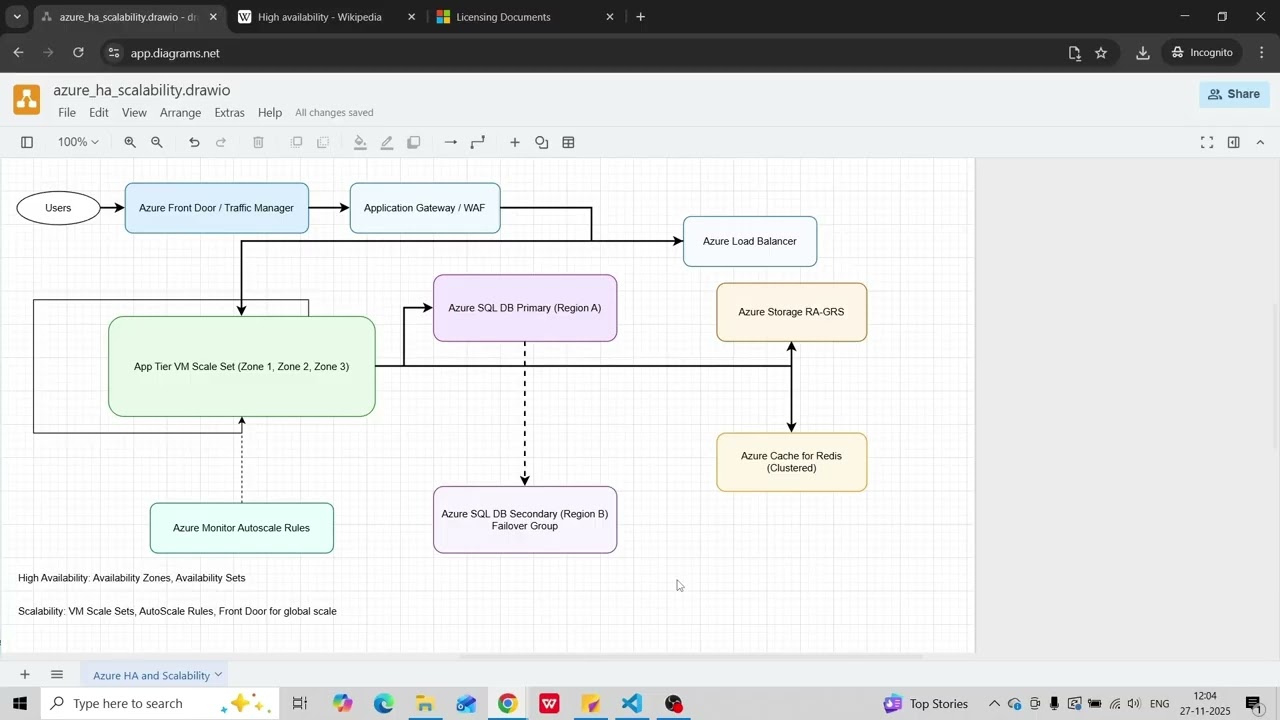This screenshot has width=1280, height=720.
Task: Click the zoom out magnifier icon
Action: click(157, 143)
